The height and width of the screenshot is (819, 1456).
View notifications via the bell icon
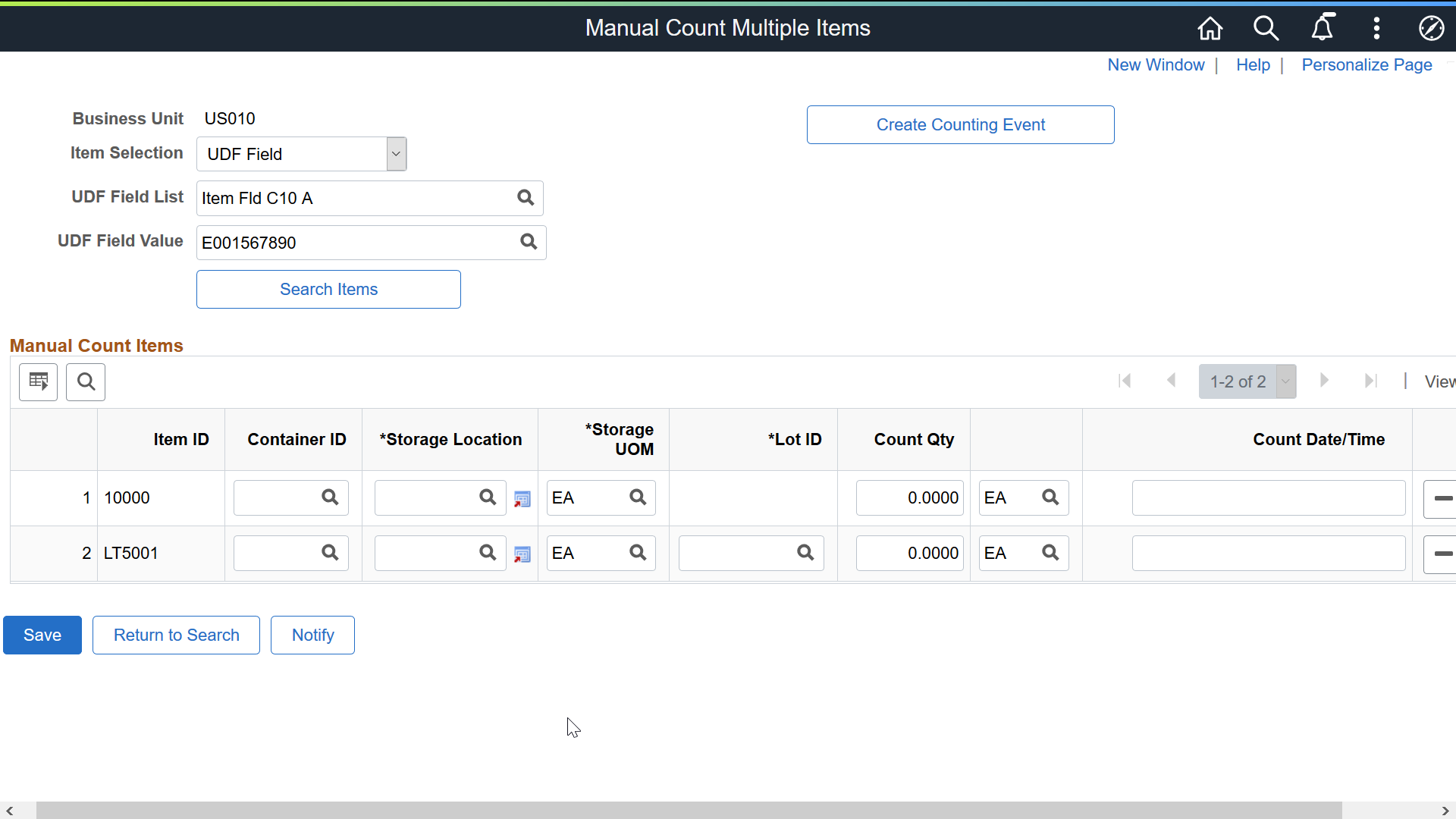pos(1323,28)
